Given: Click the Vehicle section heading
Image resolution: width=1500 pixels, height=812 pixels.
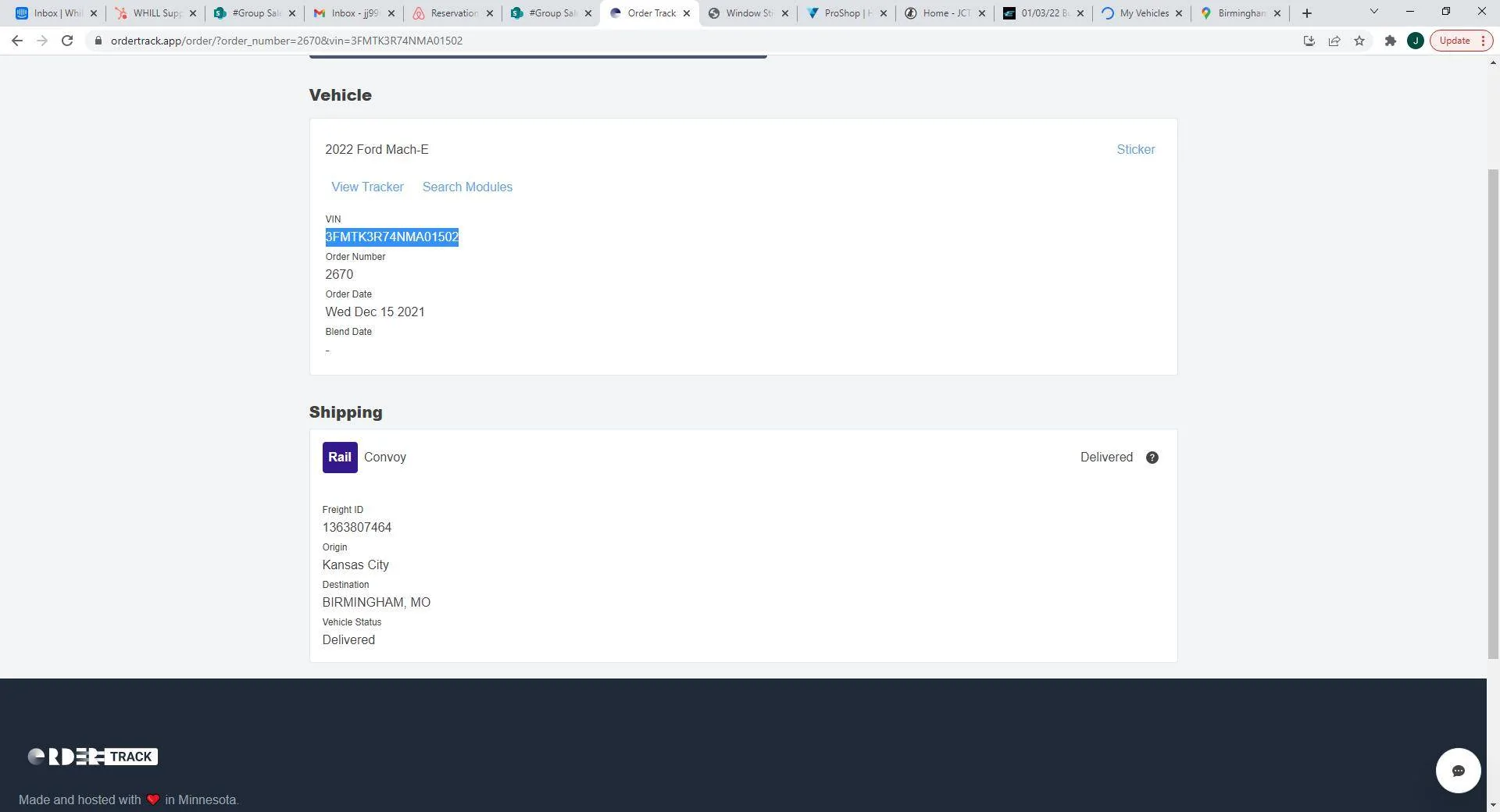Looking at the screenshot, I should click(x=341, y=95).
